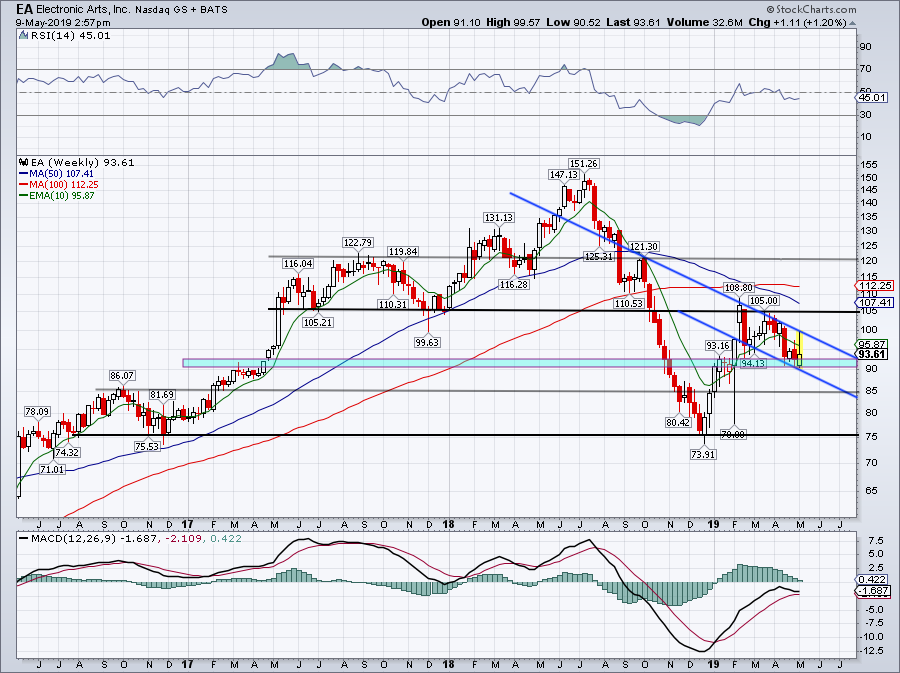900x673 pixels.
Task: Click the 125.31 price label
Action: (x=598, y=256)
